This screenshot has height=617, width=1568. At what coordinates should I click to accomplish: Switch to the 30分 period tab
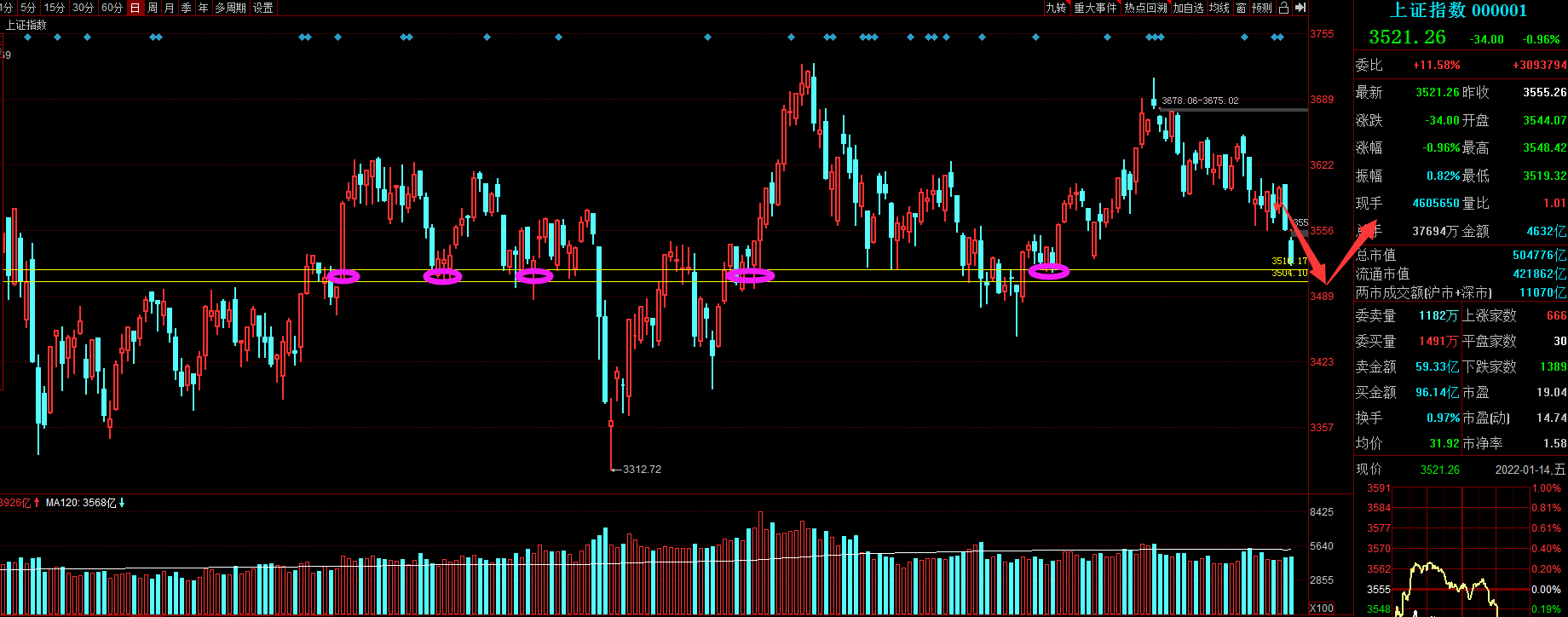coord(84,8)
